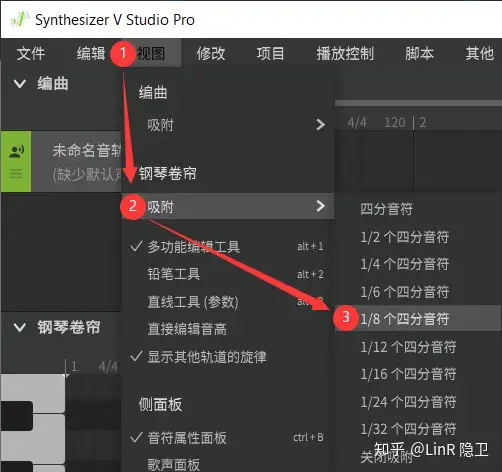This screenshot has width=502, height=472.
Task: Choose 四分音符 snap option
Action: coord(418,209)
